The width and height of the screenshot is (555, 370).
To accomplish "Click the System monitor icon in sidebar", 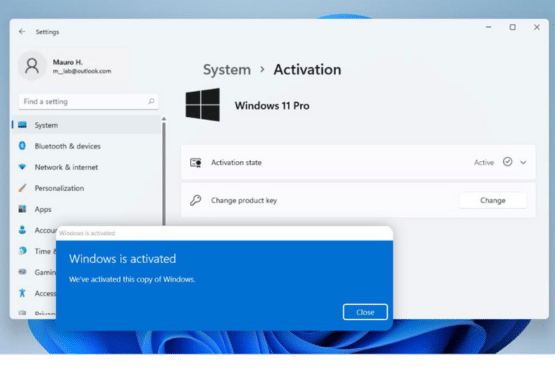I will [x=22, y=125].
